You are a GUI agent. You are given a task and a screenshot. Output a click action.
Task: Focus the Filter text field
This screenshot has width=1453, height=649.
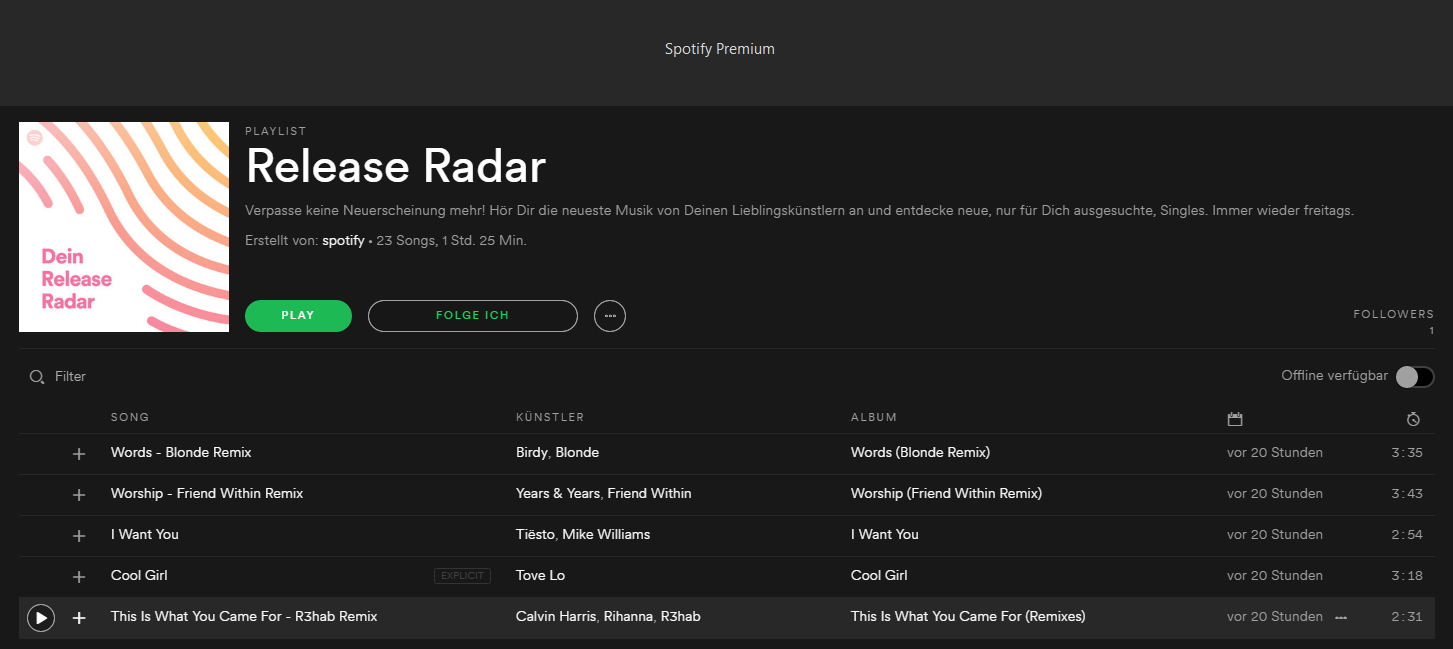point(71,377)
